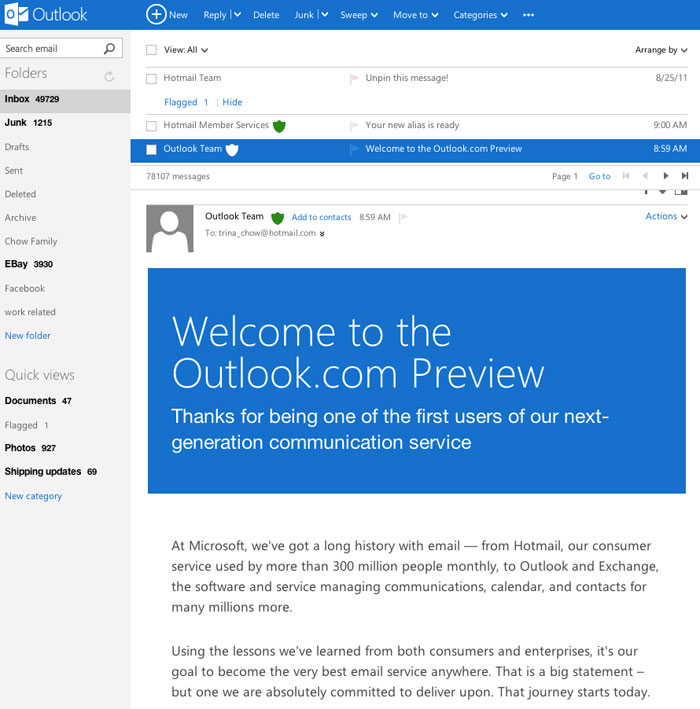
Task: Open the more options ellipsis in toolbar
Action: click(528, 15)
